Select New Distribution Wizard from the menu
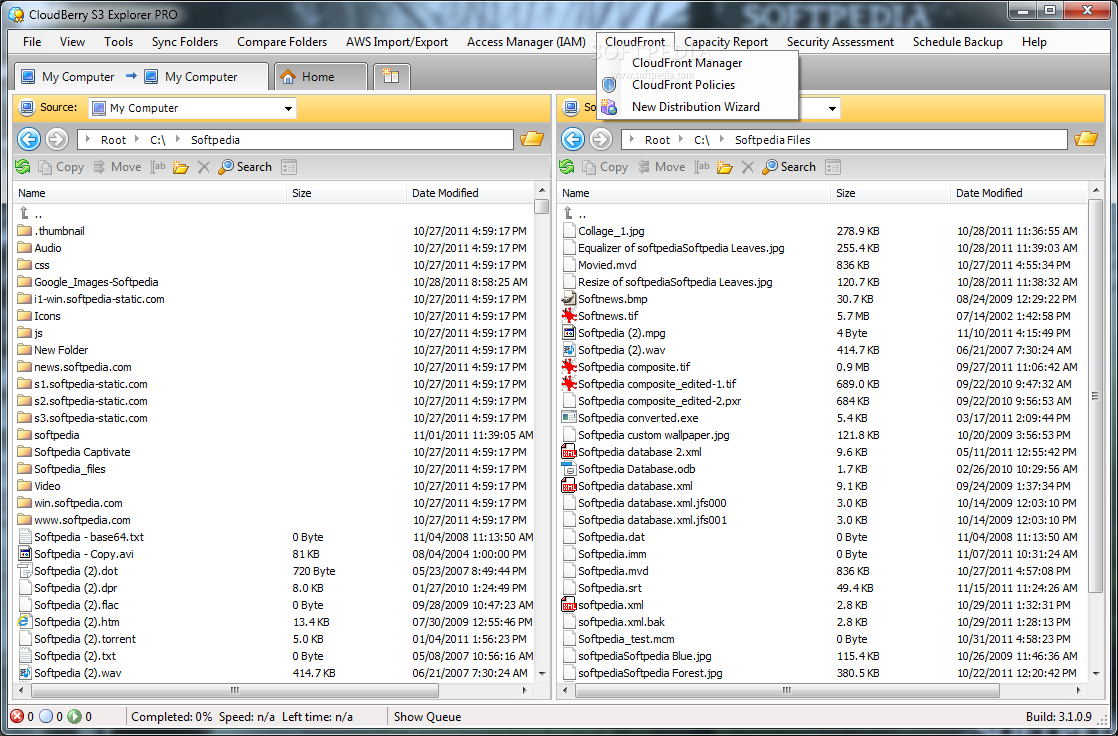 point(696,107)
